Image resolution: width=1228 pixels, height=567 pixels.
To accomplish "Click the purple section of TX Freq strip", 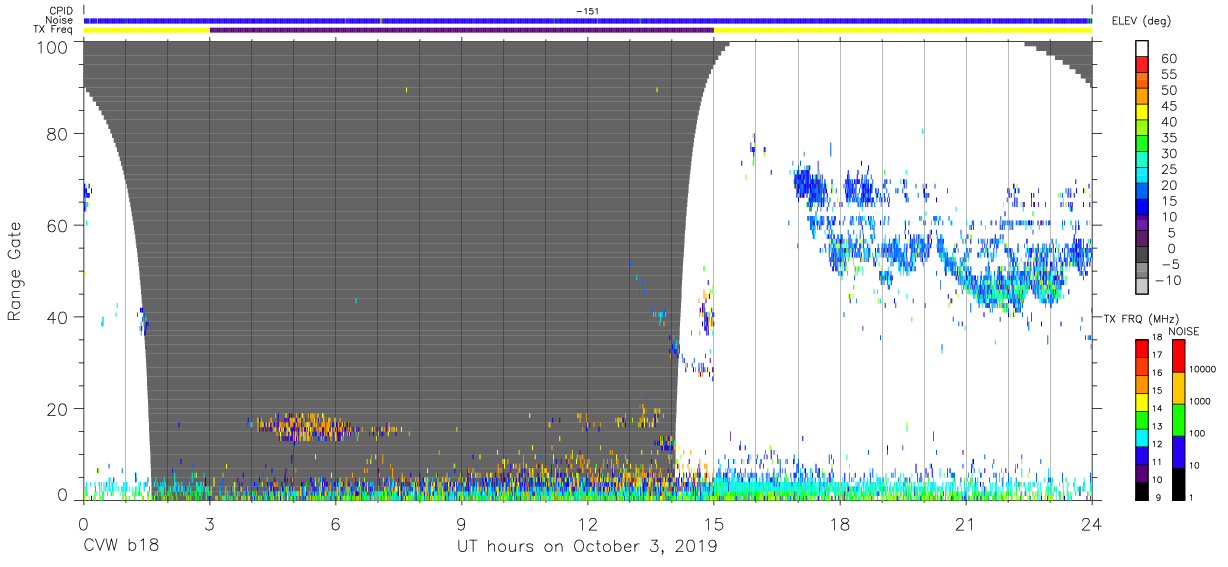I will pyautogui.click(x=462, y=30).
